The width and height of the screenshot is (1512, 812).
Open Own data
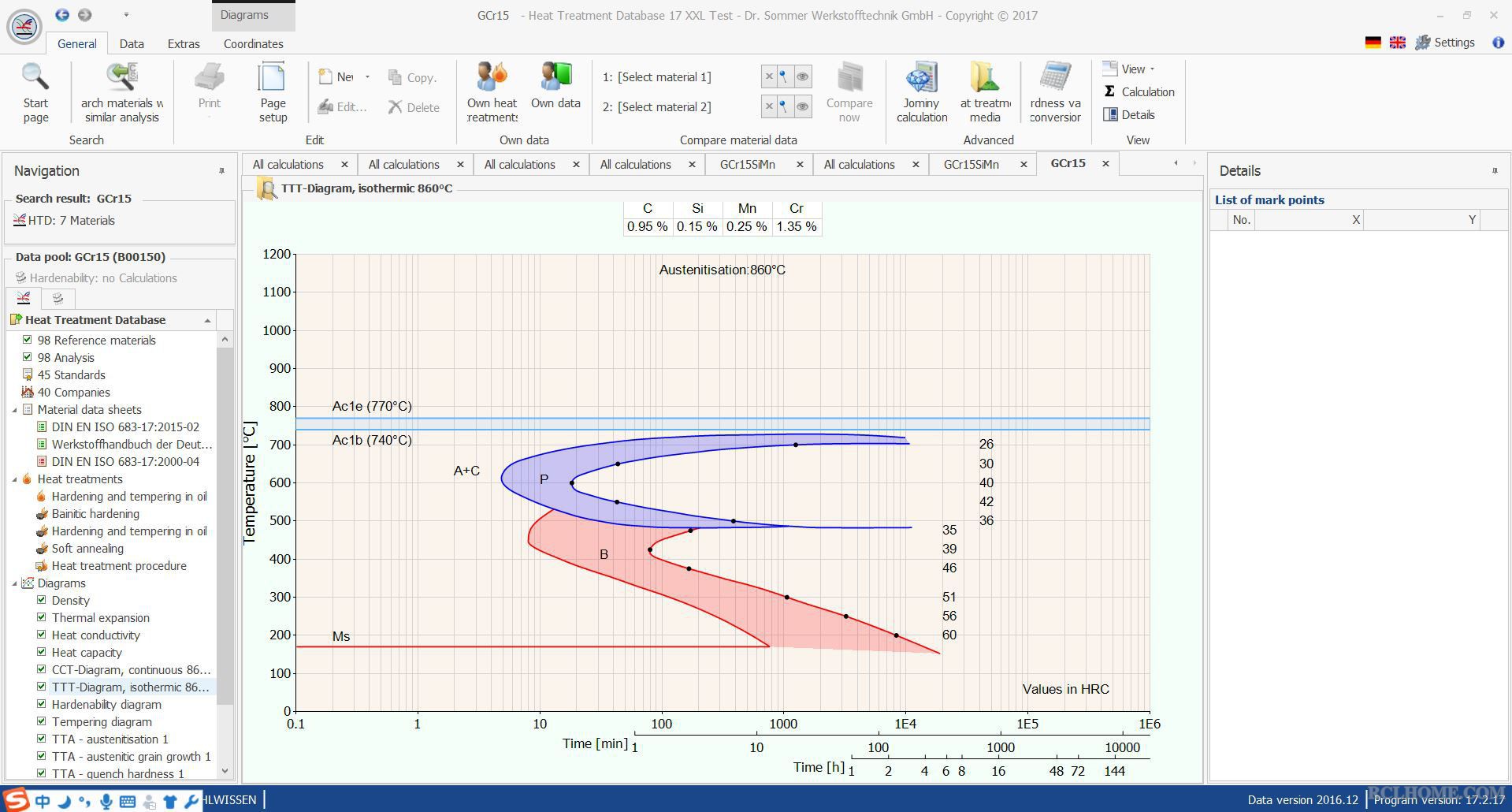[555, 86]
